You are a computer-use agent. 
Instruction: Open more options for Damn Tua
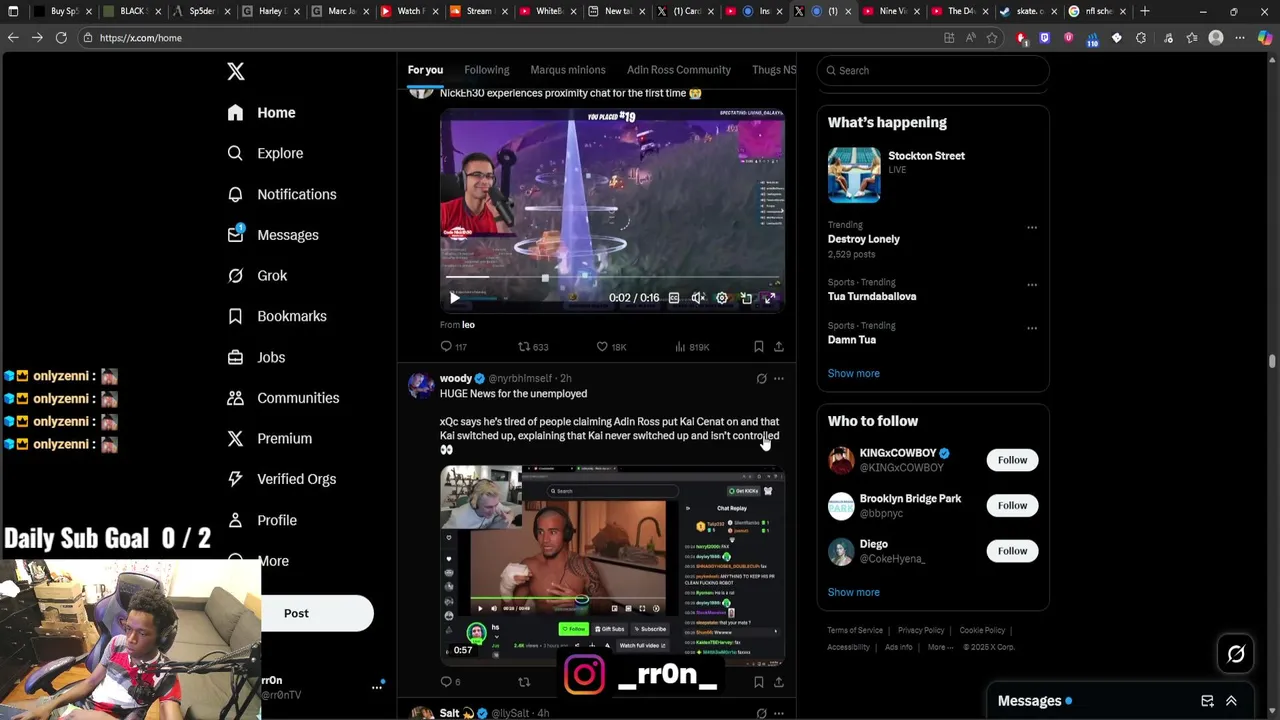[x=1032, y=328]
